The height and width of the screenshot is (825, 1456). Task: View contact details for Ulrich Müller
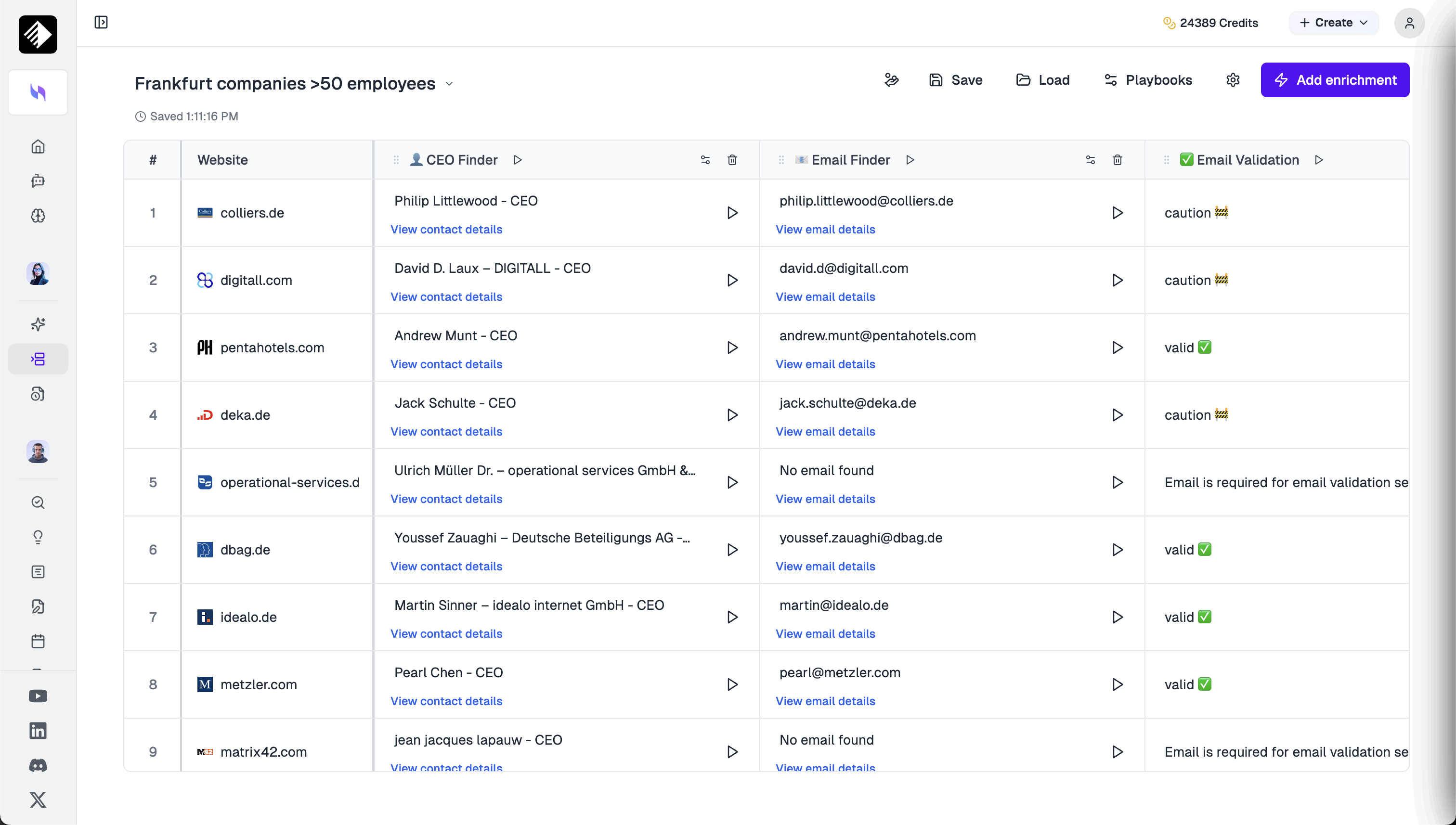pyautogui.click(x=446, y=499)
